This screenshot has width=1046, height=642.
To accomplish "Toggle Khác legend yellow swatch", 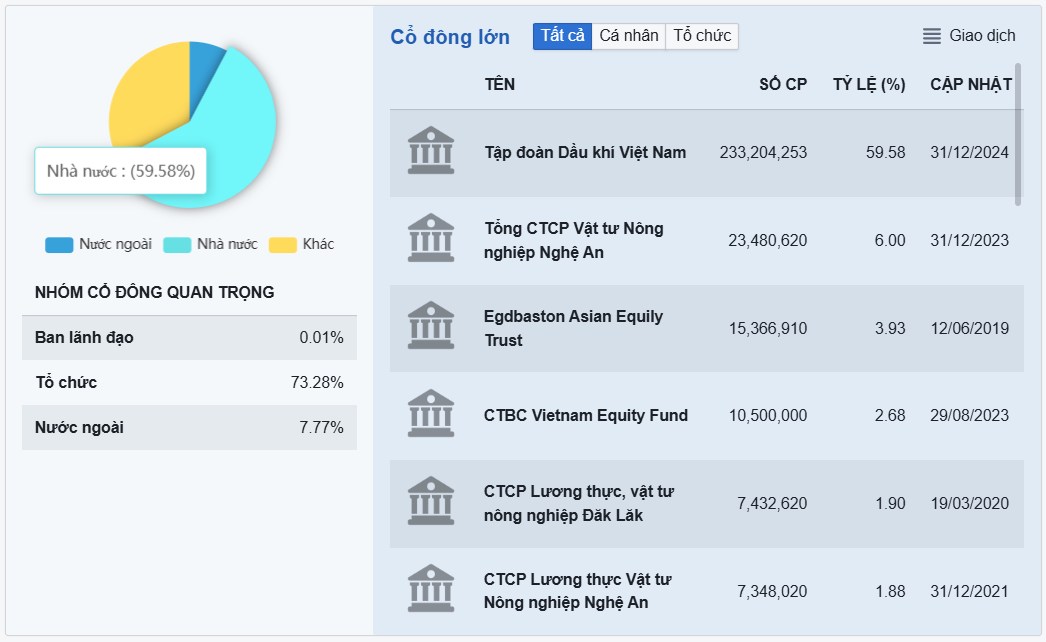I will (x=282, y=245).
